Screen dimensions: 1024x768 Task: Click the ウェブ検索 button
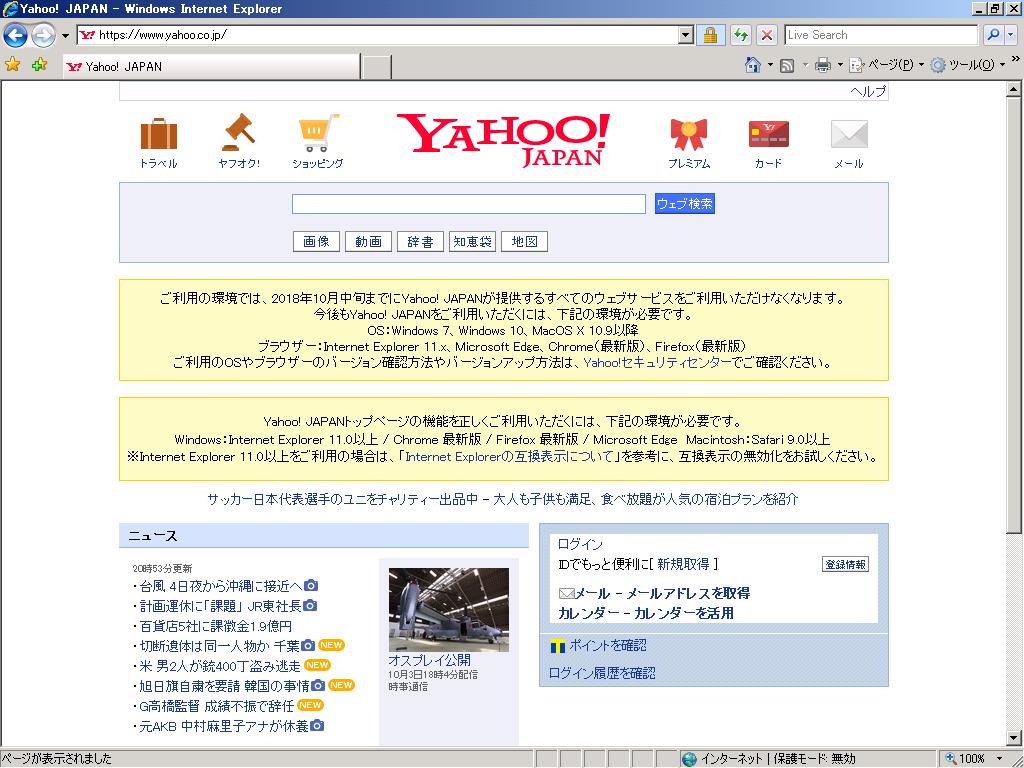coord(684,204)
